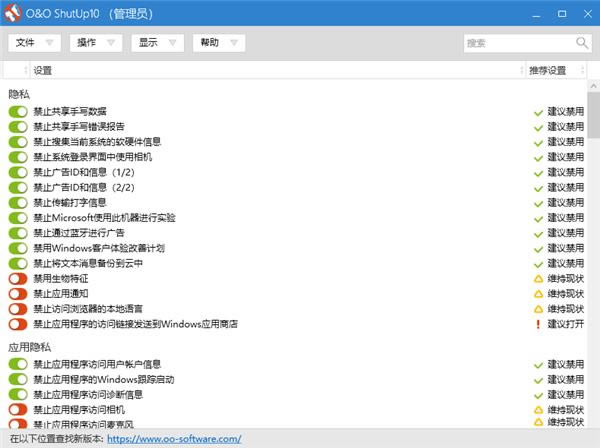Open the 帮助 dropdown menu
The width and height of the screenshot is (600, 448).
[219, 42]
